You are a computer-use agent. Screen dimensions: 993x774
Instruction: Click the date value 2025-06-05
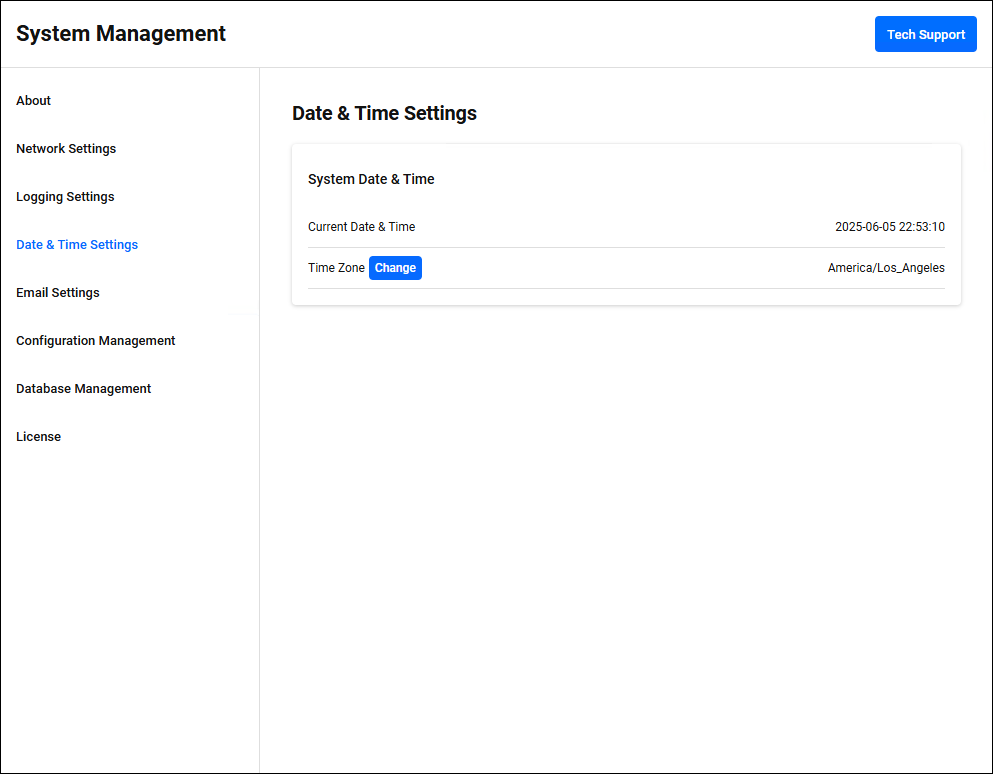click(866, 227)
